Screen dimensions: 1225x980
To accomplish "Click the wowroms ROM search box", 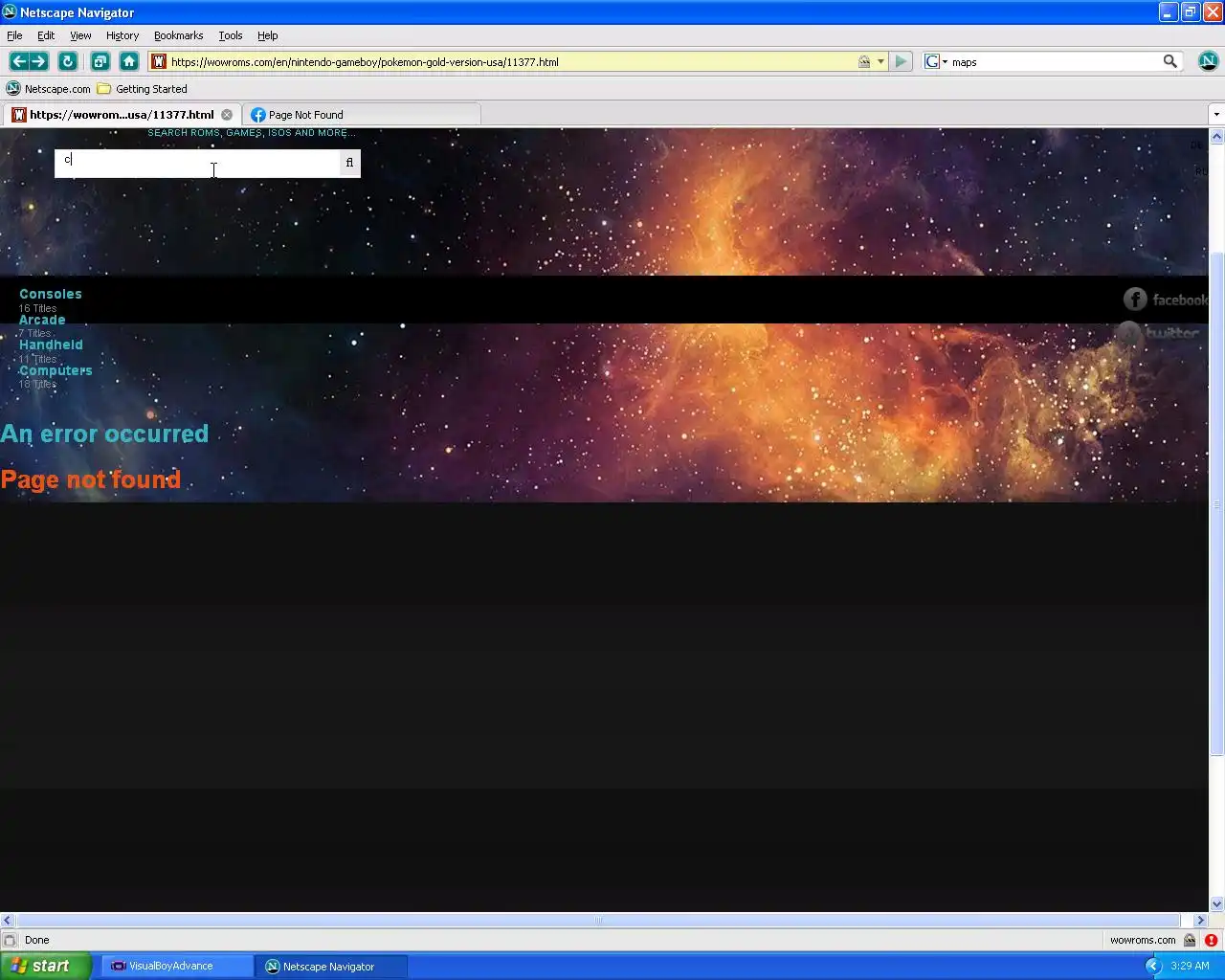I will point(197,163).
